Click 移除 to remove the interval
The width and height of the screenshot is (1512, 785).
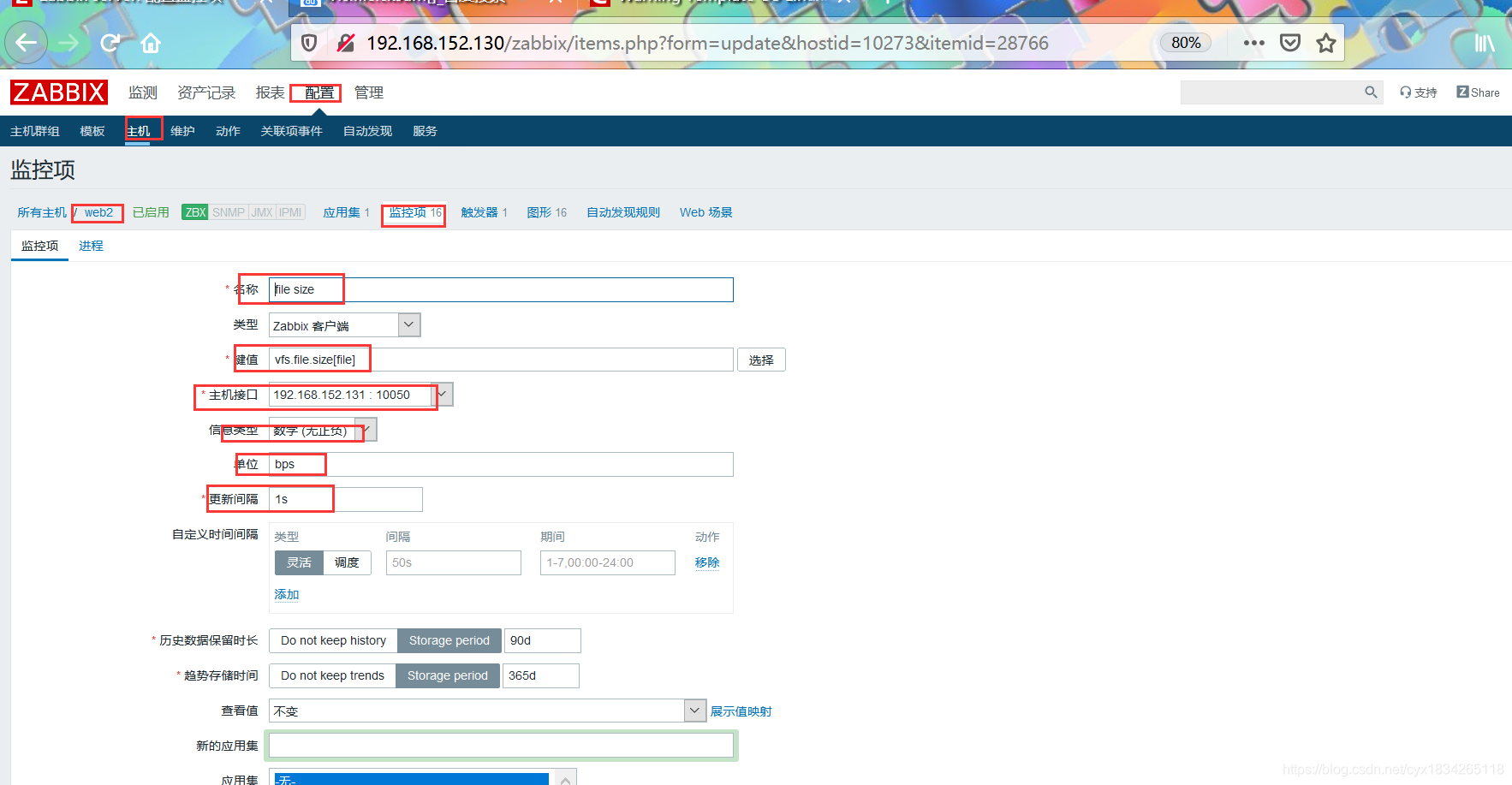[707, 562]
